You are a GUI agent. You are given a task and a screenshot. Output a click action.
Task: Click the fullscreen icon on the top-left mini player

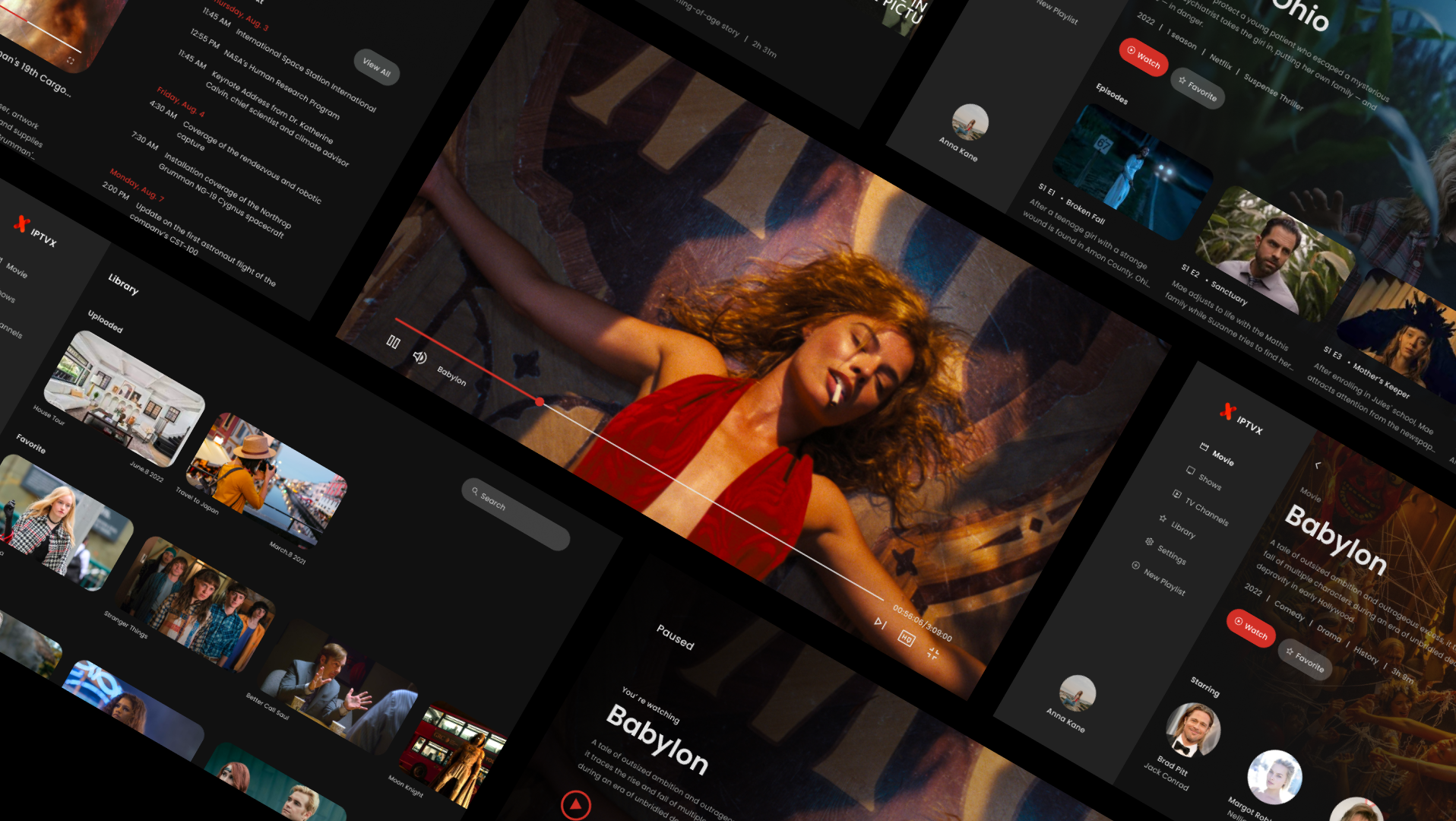tap(71, 60)
